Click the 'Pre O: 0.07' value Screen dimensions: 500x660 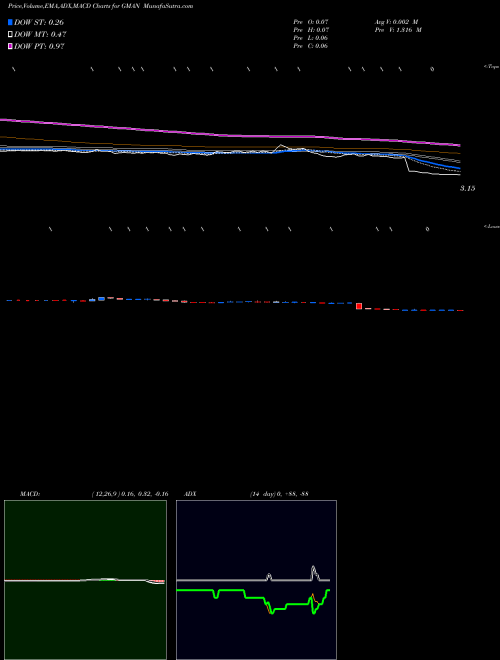click(x=311, y=21)
